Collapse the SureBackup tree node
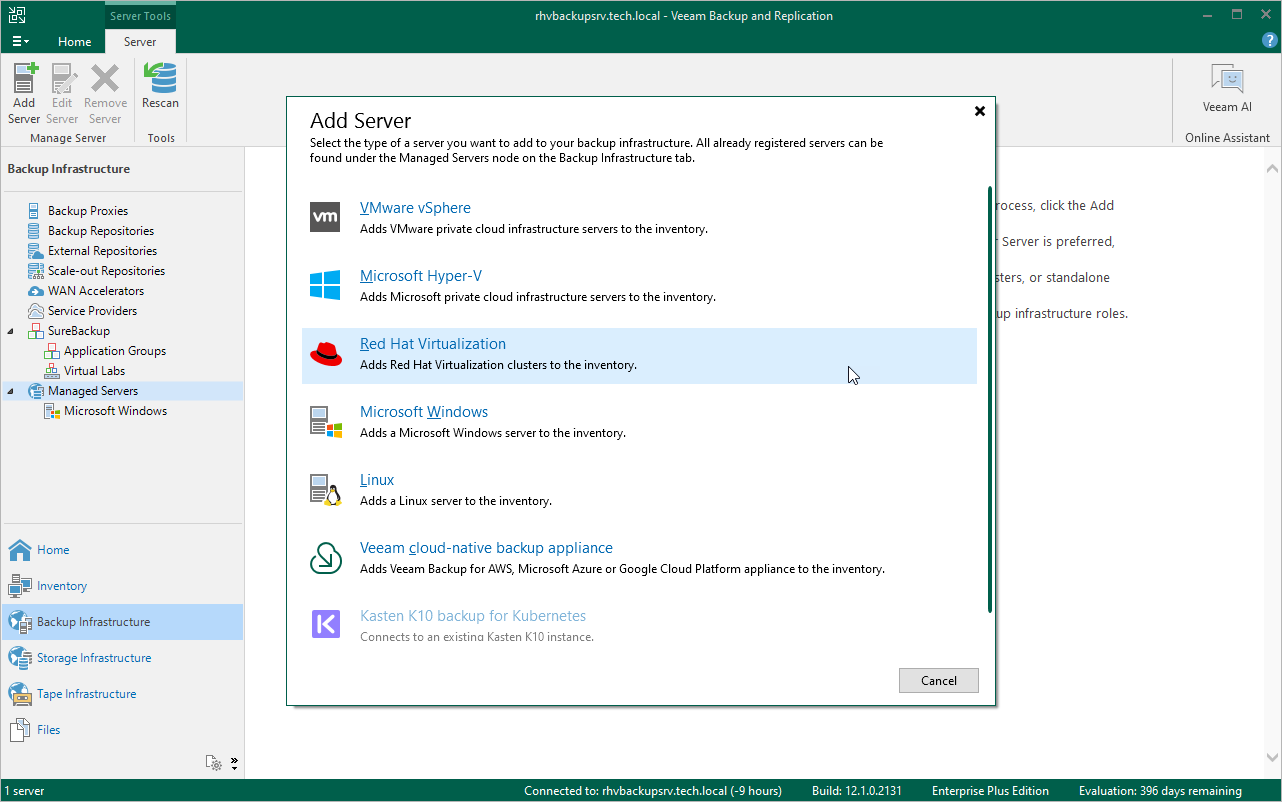1282x802 pixels. (x=11, y=331)
